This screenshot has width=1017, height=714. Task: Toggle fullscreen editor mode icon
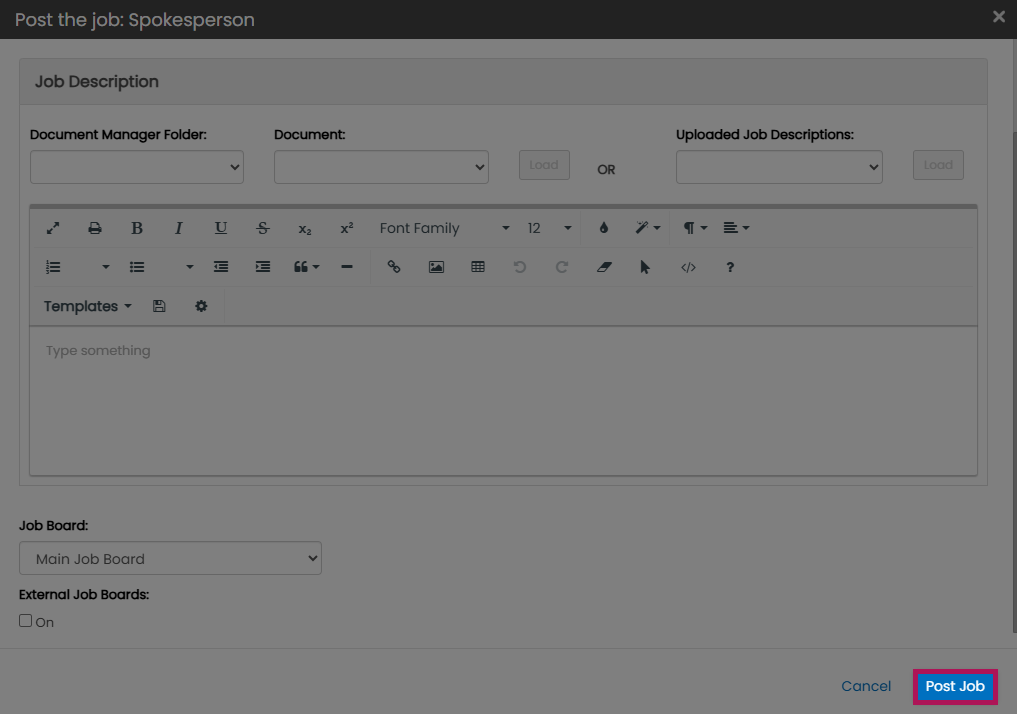click(x=53, y=228)
